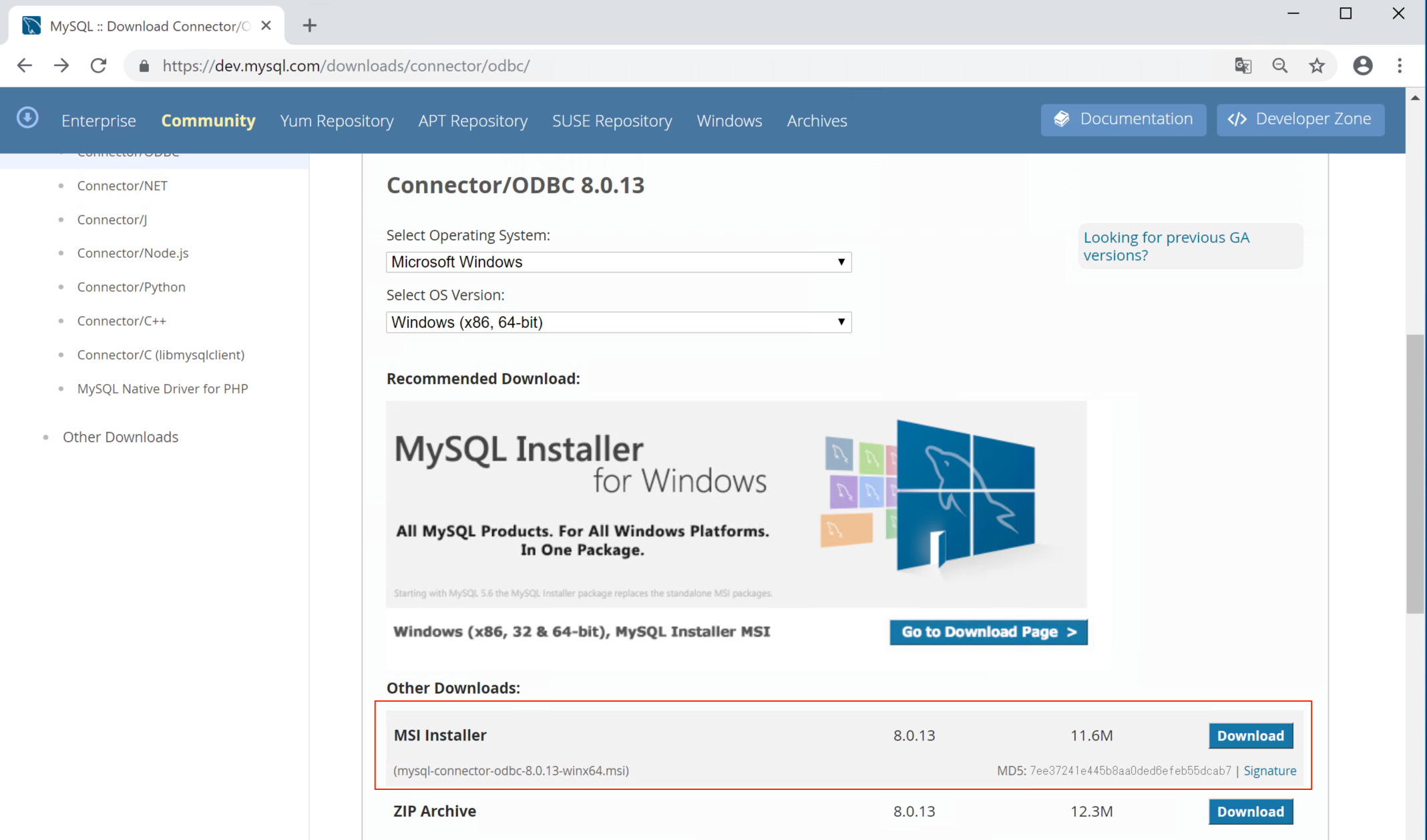Screen dimensions: 1427x840
Task: Bookmark this page with the star icon
Action: click(x=1317, y=65)
